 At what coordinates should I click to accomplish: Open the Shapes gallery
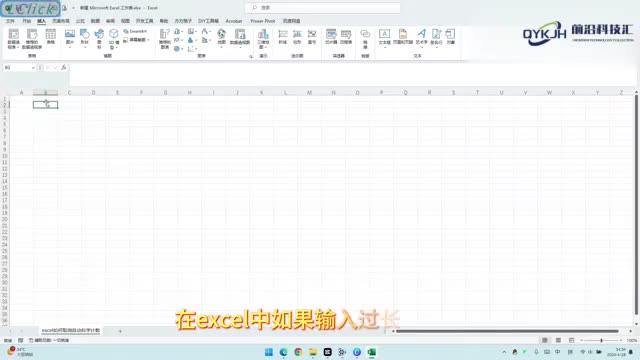84,38
